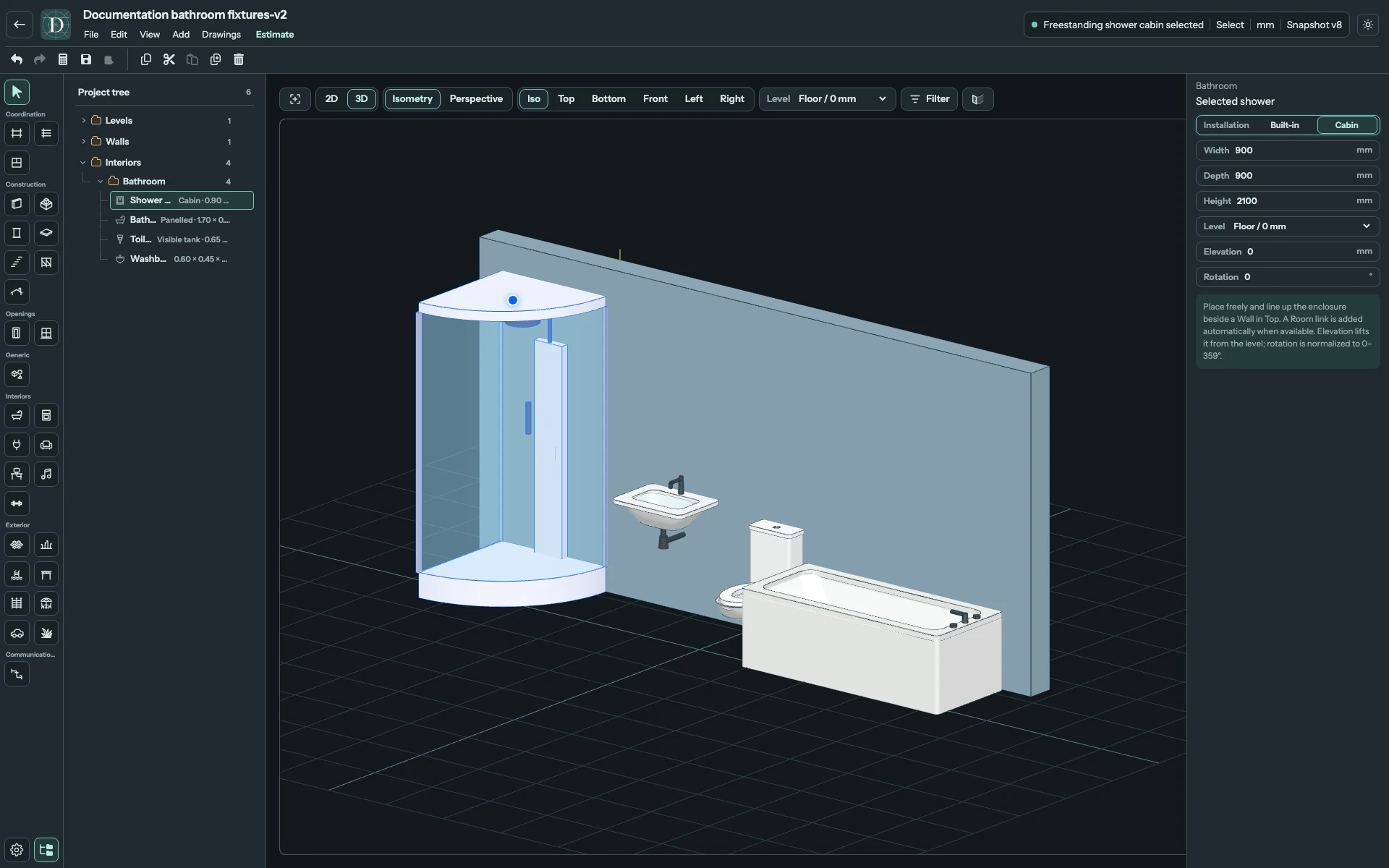Pick the dumbbell fitness tool

click(x=17, y=503)
